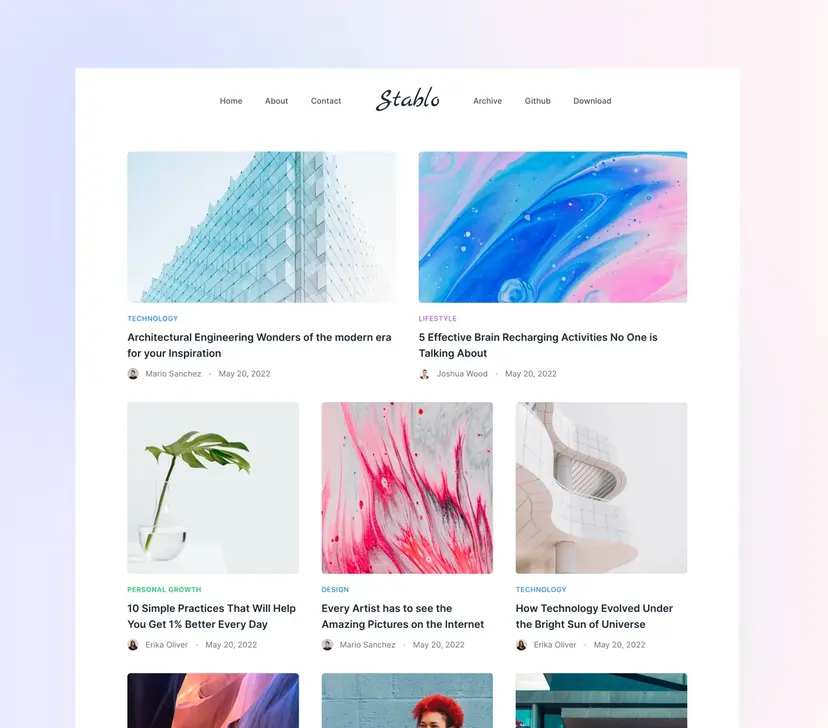
Task: Open the PERSONAL GROWTH category tag
Action: [x=164, y=589]
